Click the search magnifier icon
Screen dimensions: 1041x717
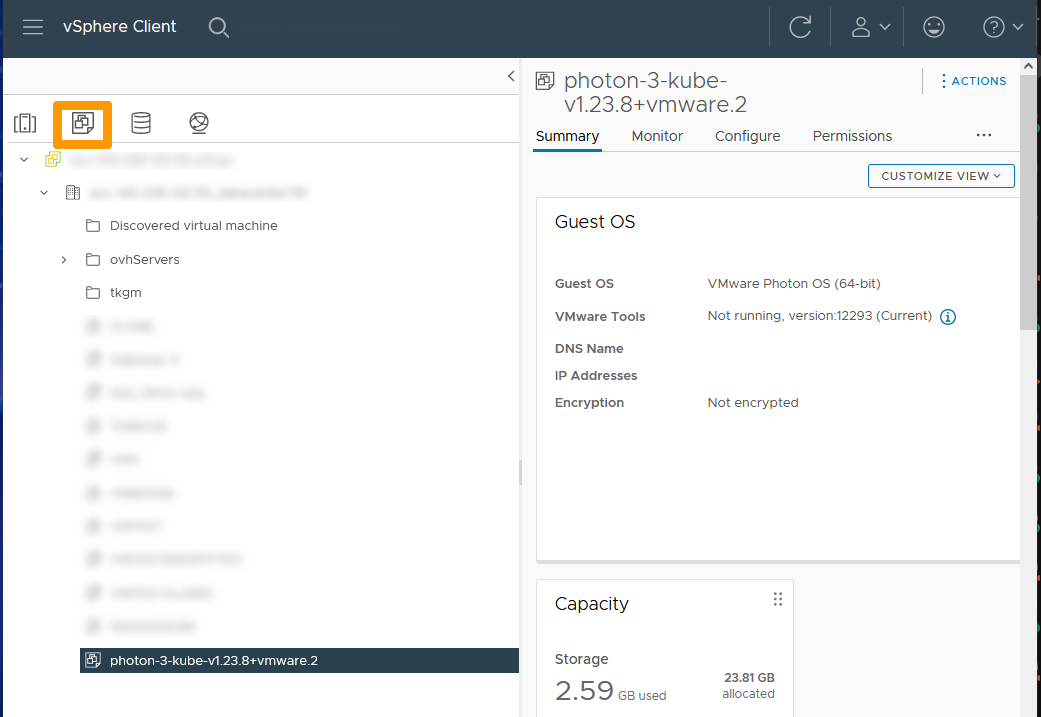tap(218, 27)
